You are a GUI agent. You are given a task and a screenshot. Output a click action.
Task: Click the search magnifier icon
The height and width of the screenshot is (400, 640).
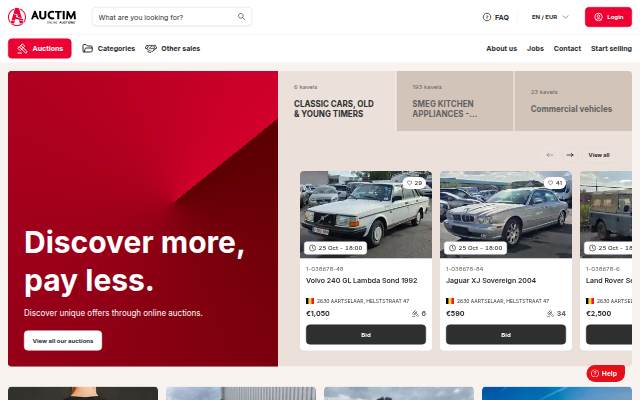coord(242,17)
